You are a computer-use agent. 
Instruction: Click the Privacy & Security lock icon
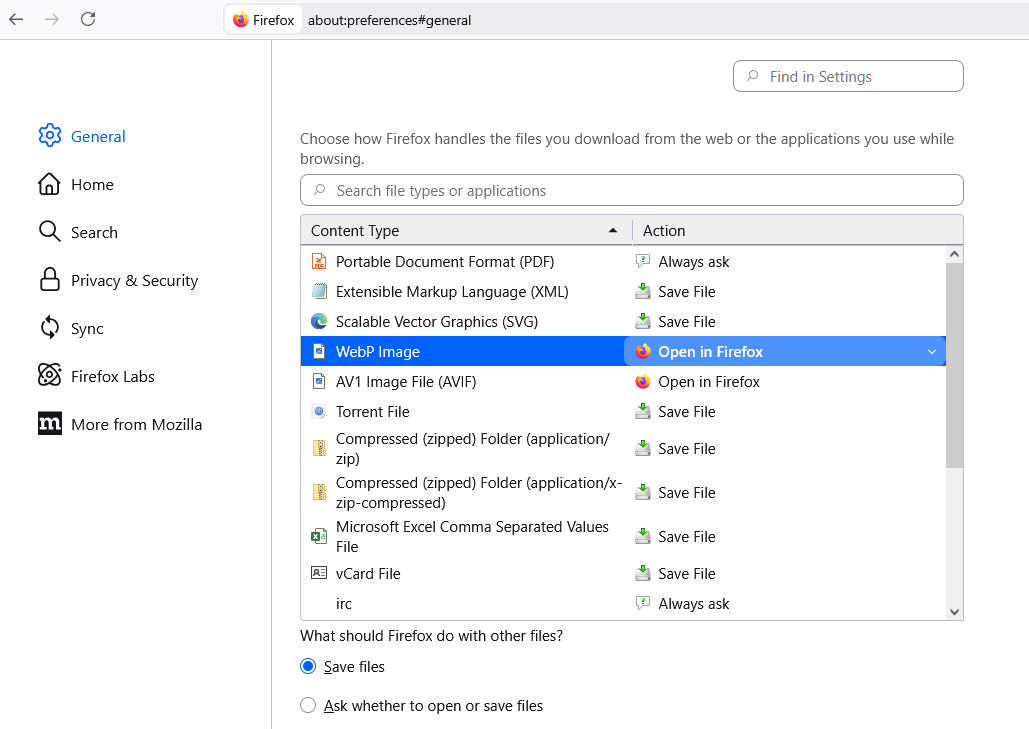pos(49,280)
